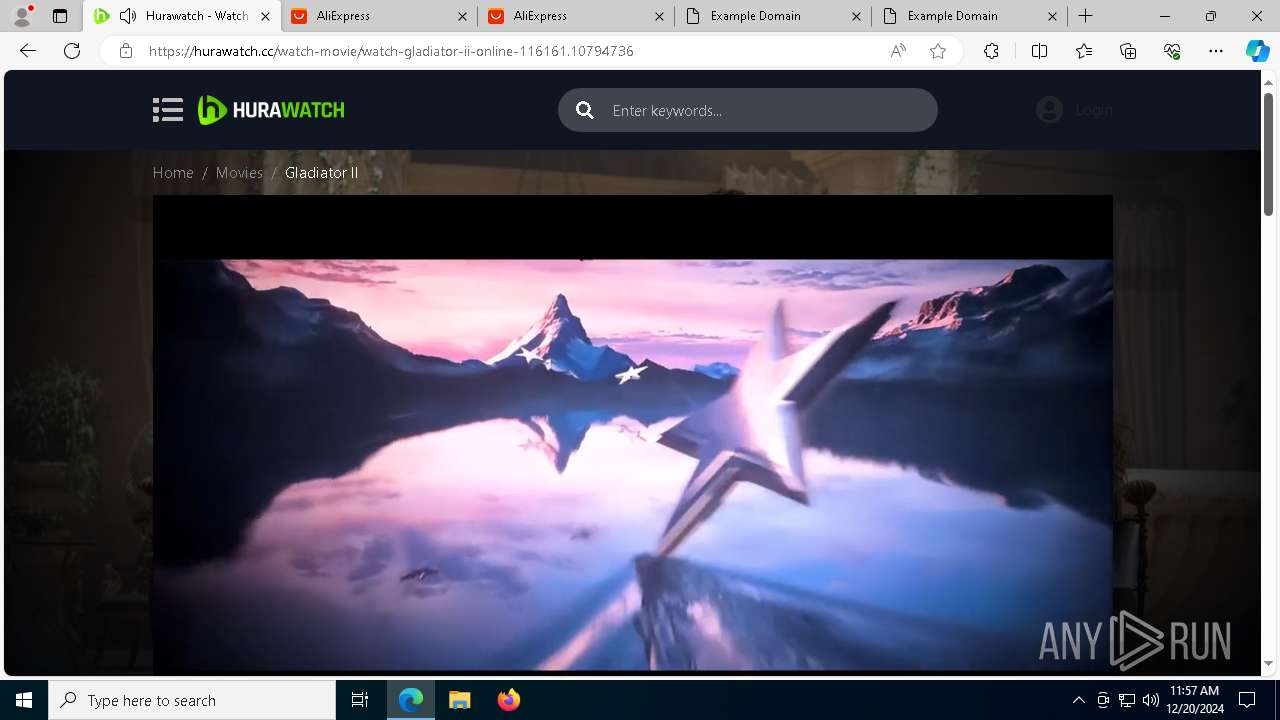
Task: Open the Windows Start menu
Action: [x=24, y=700]
